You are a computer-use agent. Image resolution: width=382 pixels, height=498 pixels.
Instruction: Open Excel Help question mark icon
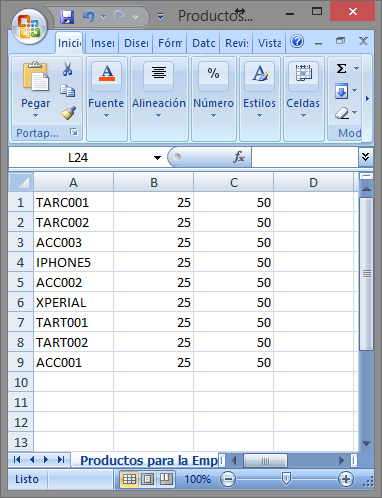(x=297, y=42)
